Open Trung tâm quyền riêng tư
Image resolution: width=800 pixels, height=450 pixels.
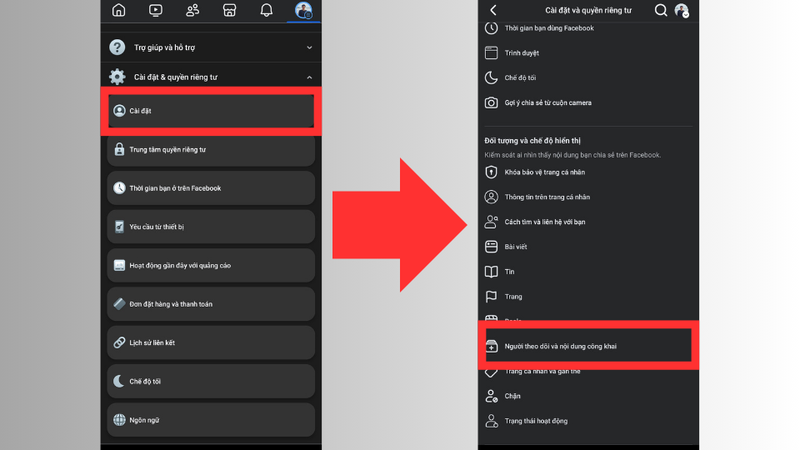coord(211,149)
